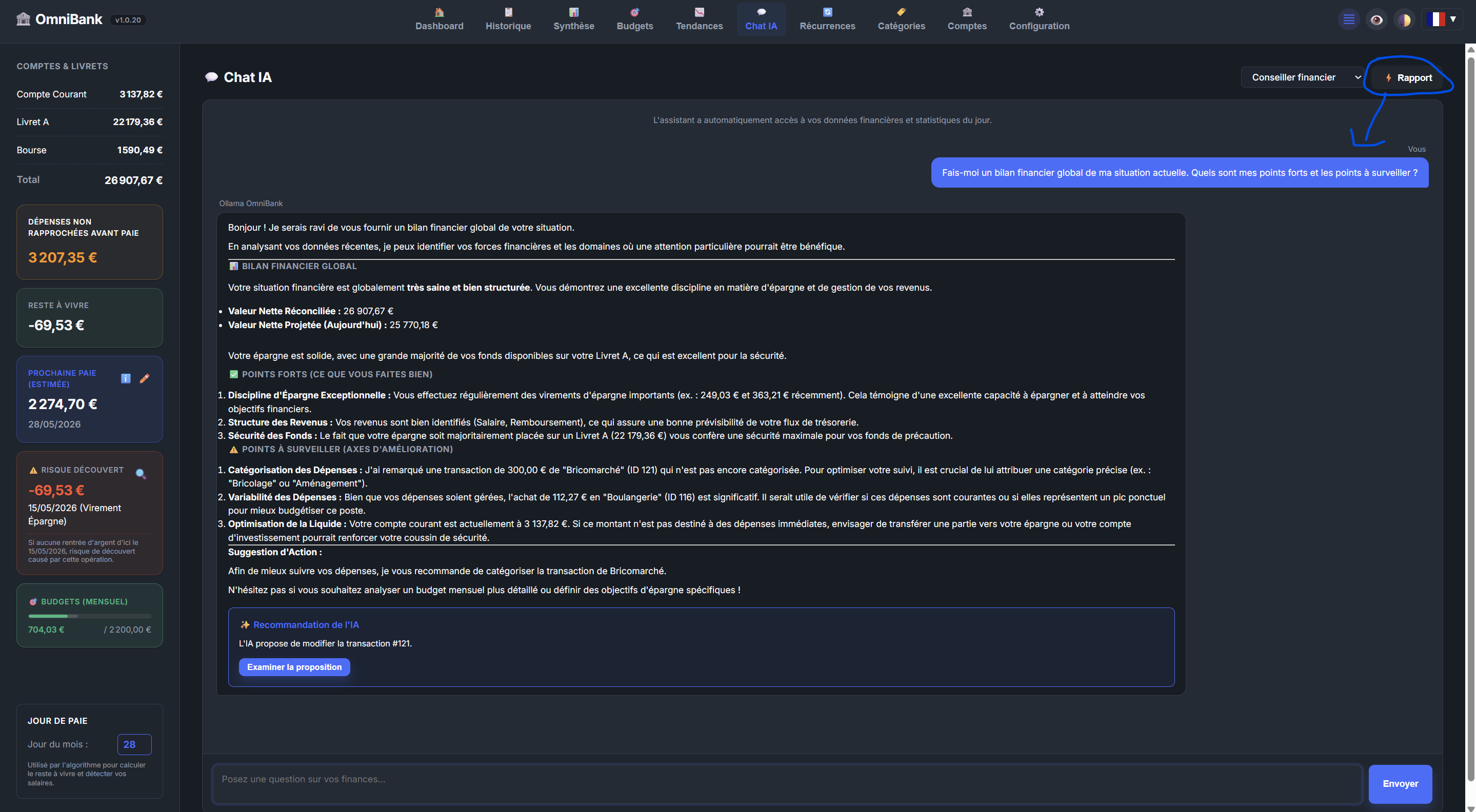Click the monthly budgets progress bar

point(90,616)
